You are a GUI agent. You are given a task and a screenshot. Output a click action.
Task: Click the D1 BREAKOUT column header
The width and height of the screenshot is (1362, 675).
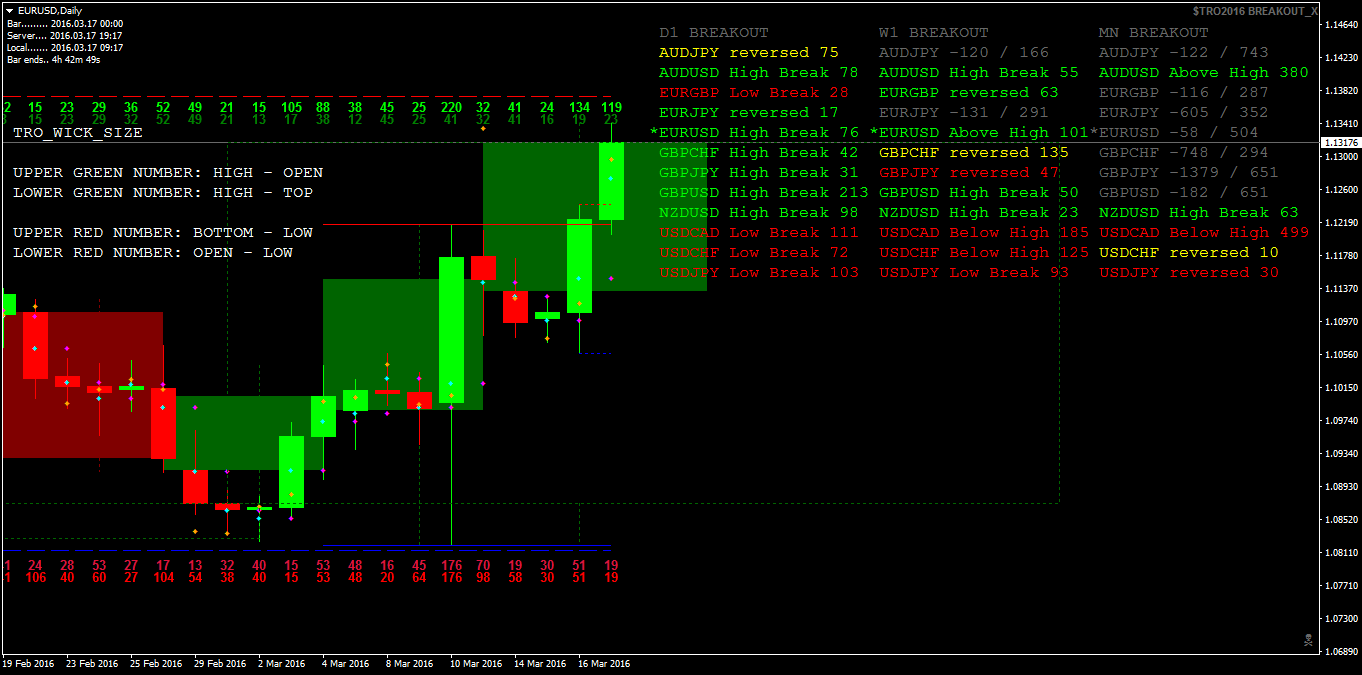click(714, 33)
